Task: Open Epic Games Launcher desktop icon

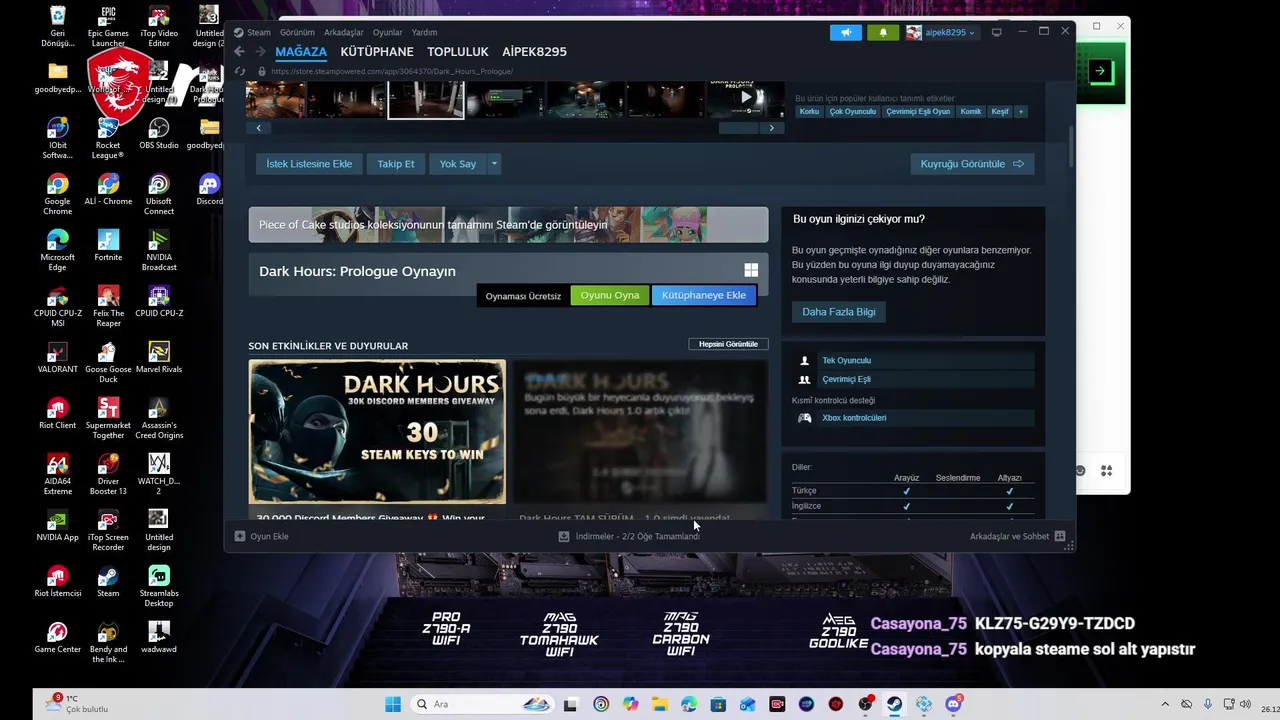Action: coord(108,27)
